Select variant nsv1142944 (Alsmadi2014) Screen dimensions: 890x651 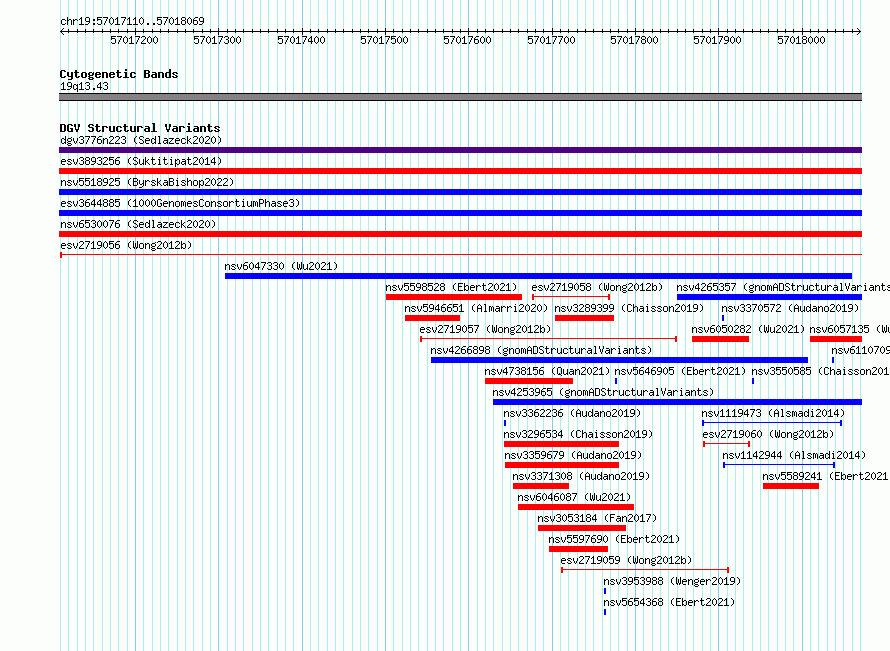(794, 455)
